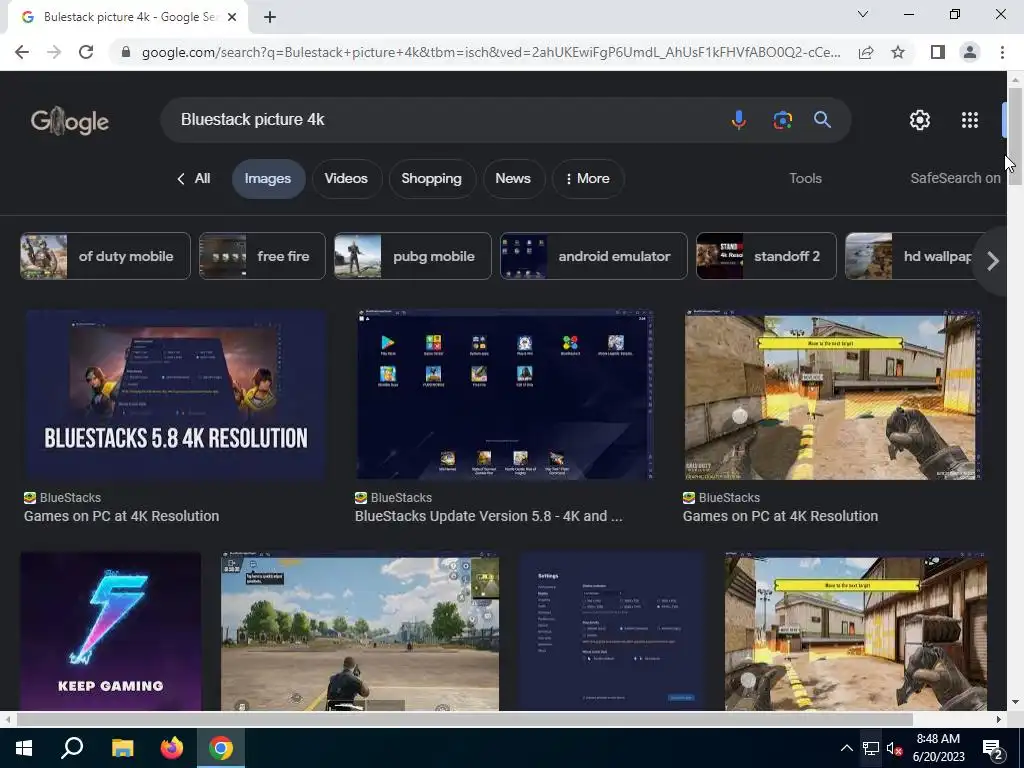Click Chrome taskbar icon
This screenshot has height=768, width=1024.
click(x=221, y=748)
